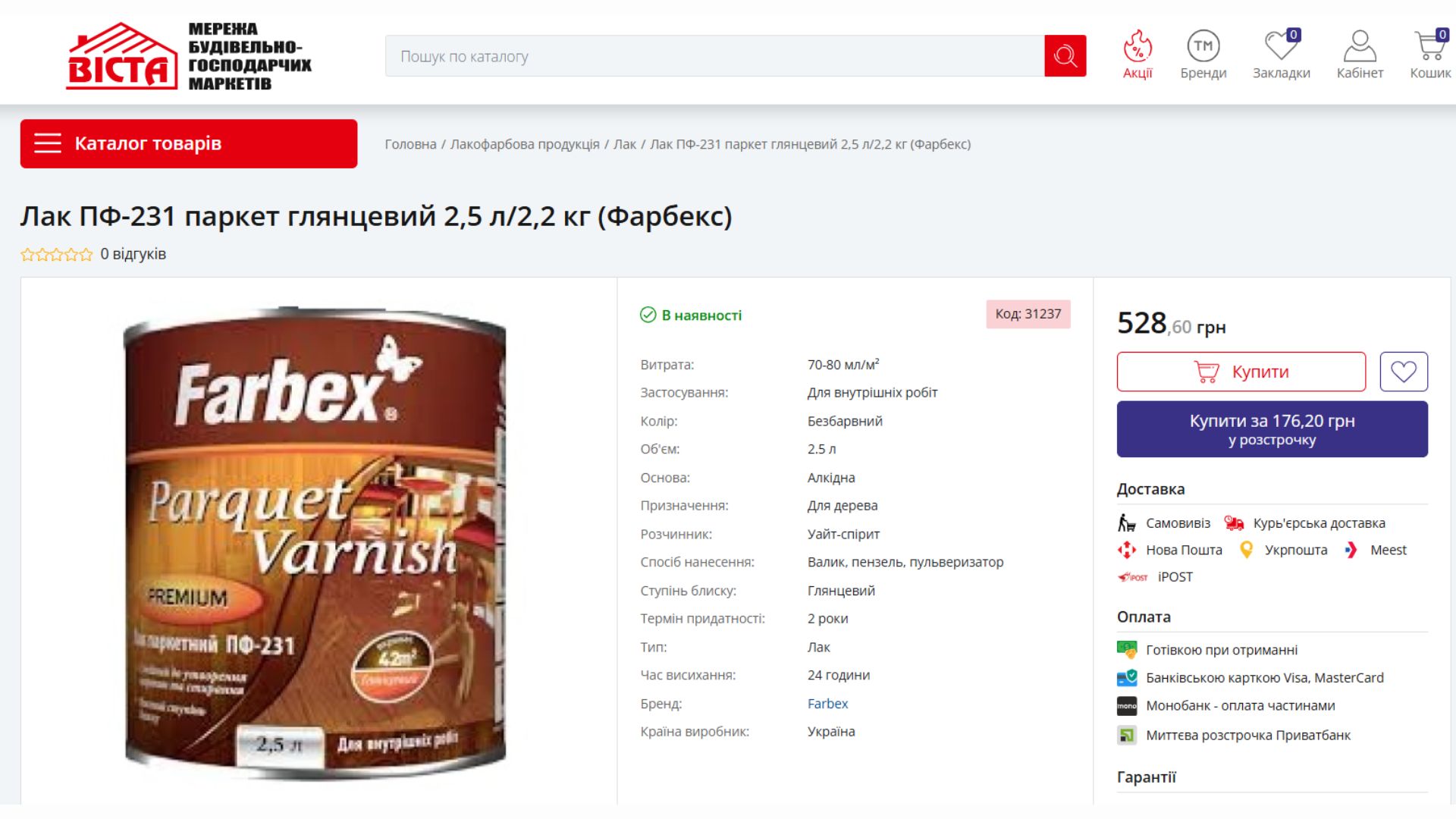Open the Бренди brands icon
The image size is (1456, 819).
[1203, 55]
